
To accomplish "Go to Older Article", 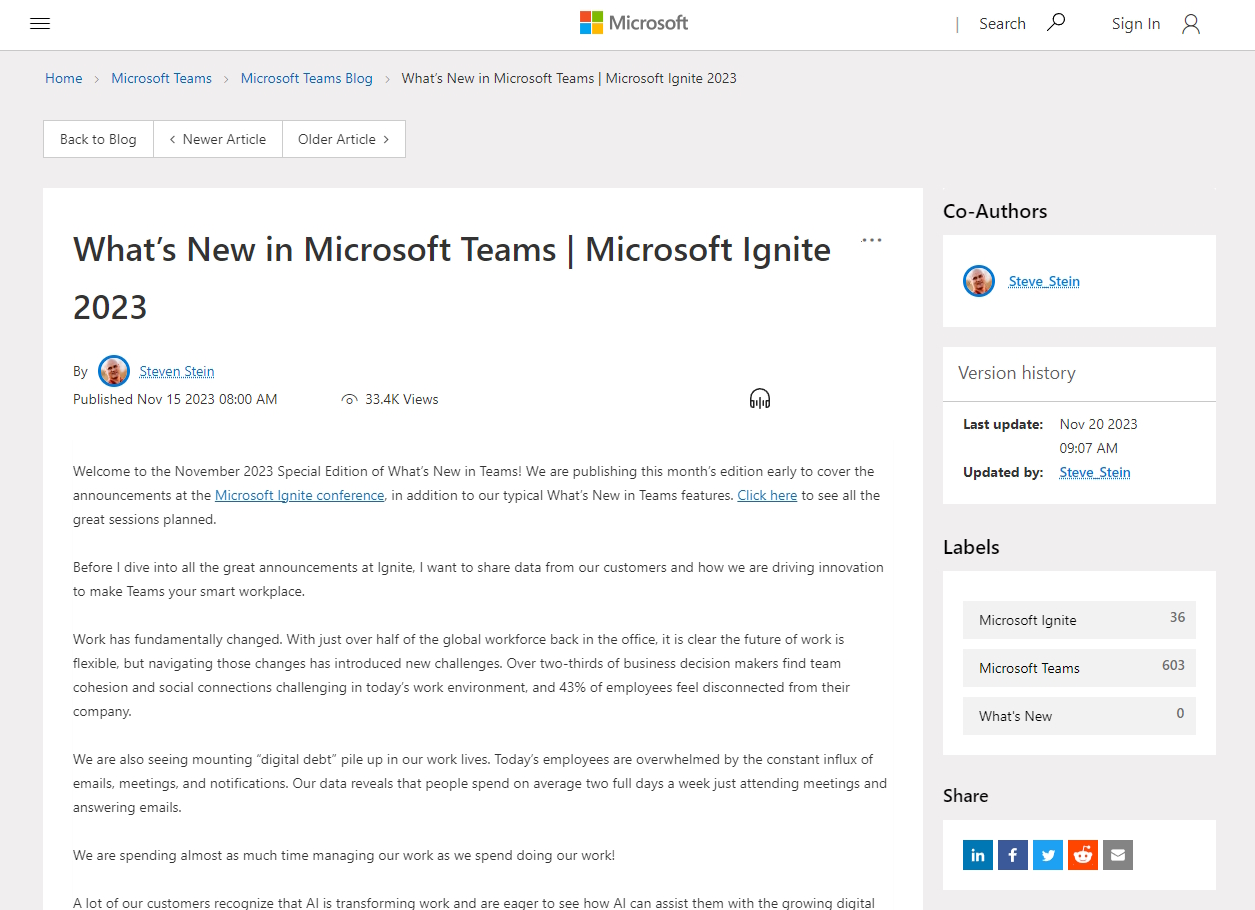I will 343,139.
